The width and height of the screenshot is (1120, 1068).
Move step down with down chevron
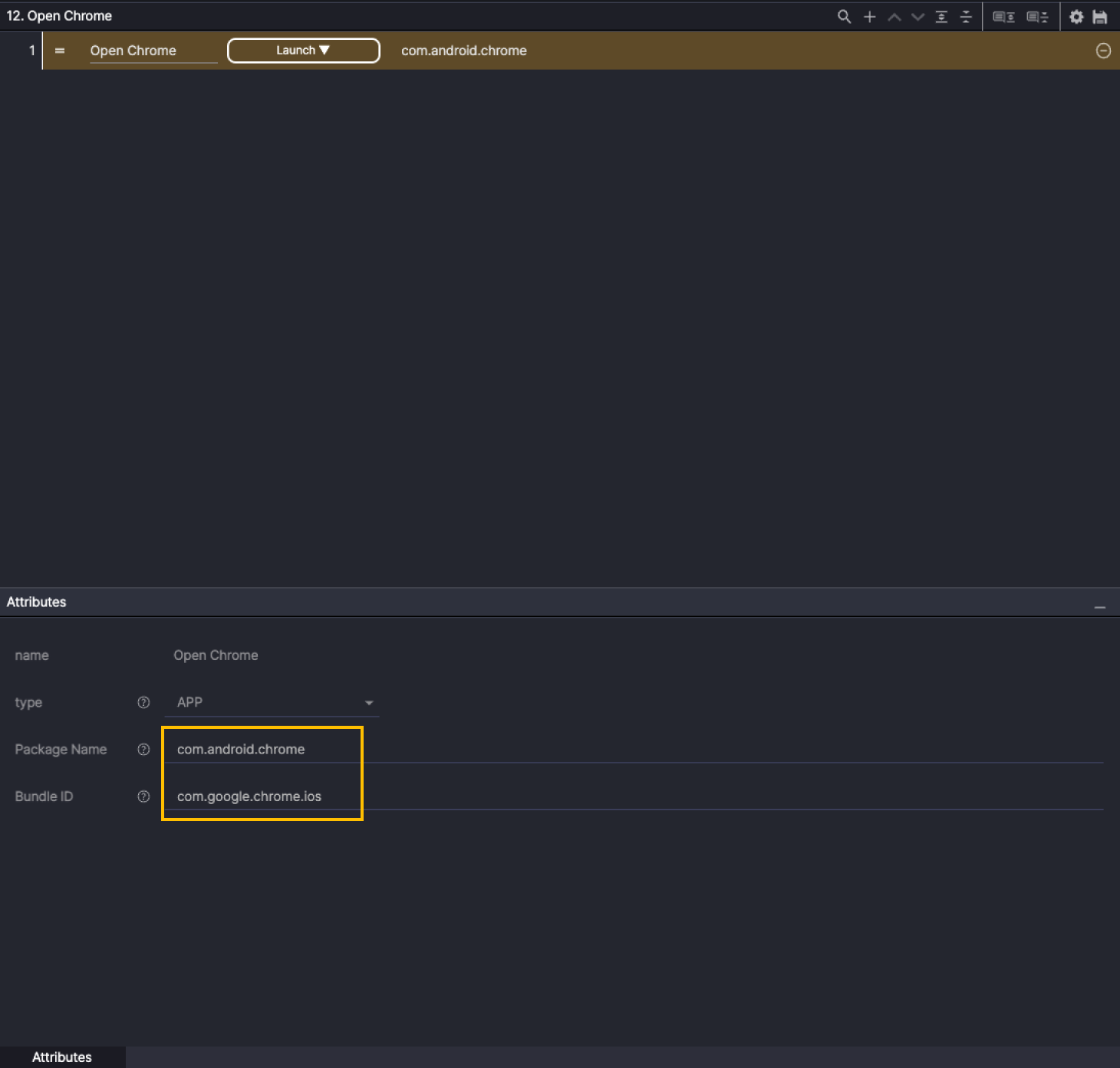click(x=917, y=16)
